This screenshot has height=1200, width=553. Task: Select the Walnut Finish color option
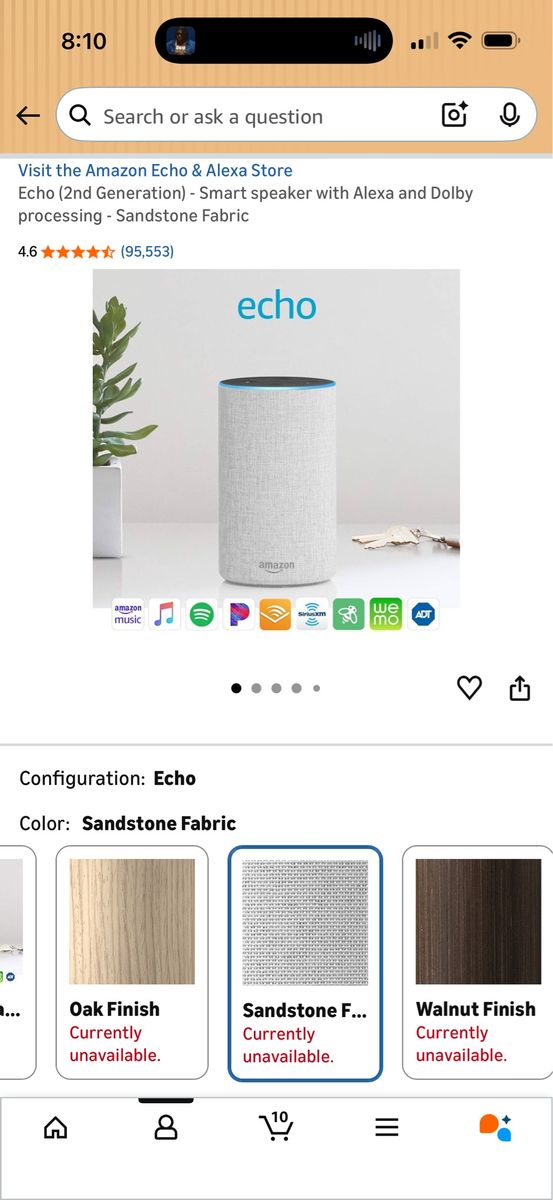477,963
